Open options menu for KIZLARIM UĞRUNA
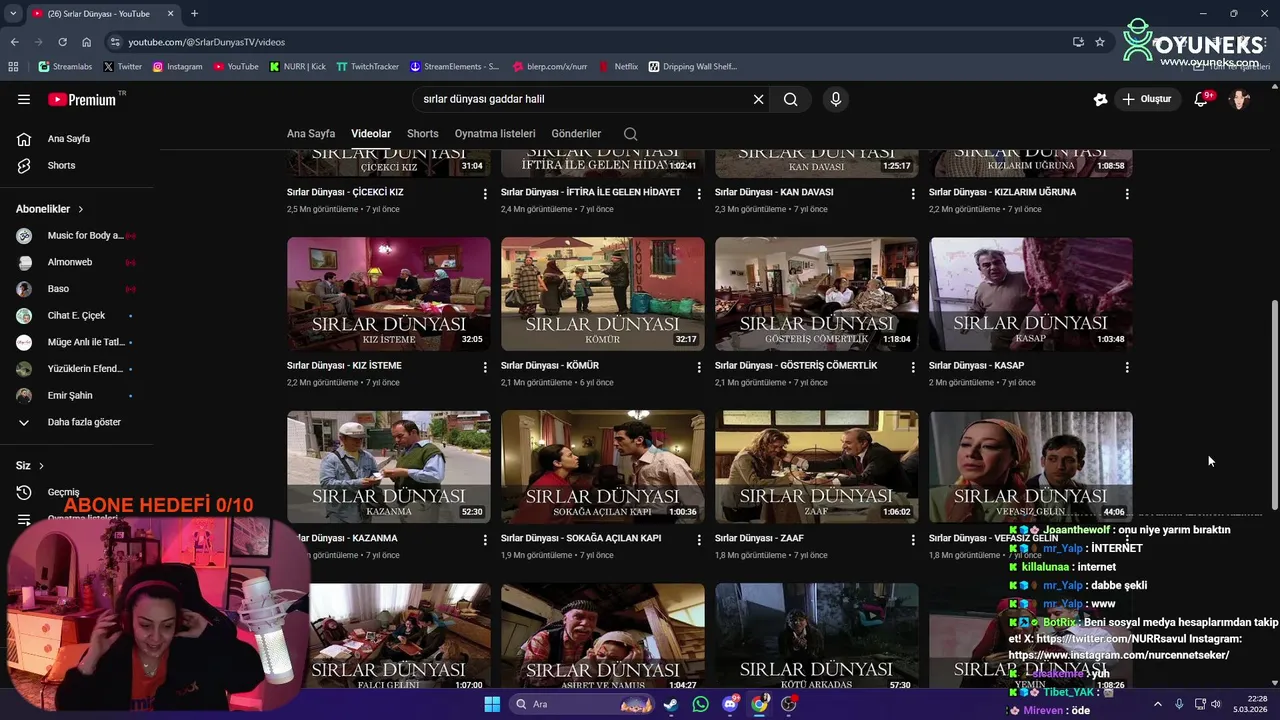 [1127, 194]
